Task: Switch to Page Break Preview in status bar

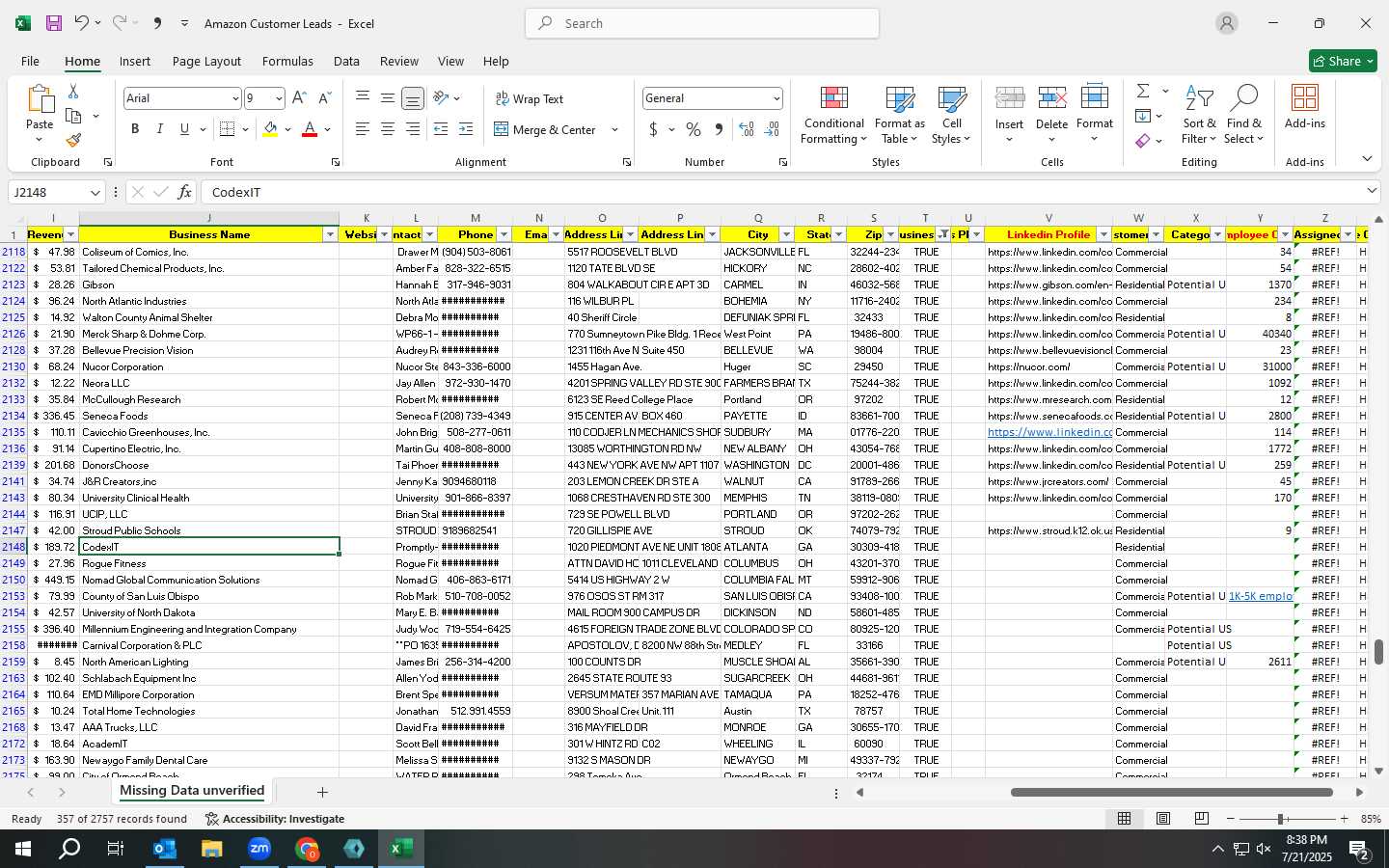Action: pos(1201,819)
